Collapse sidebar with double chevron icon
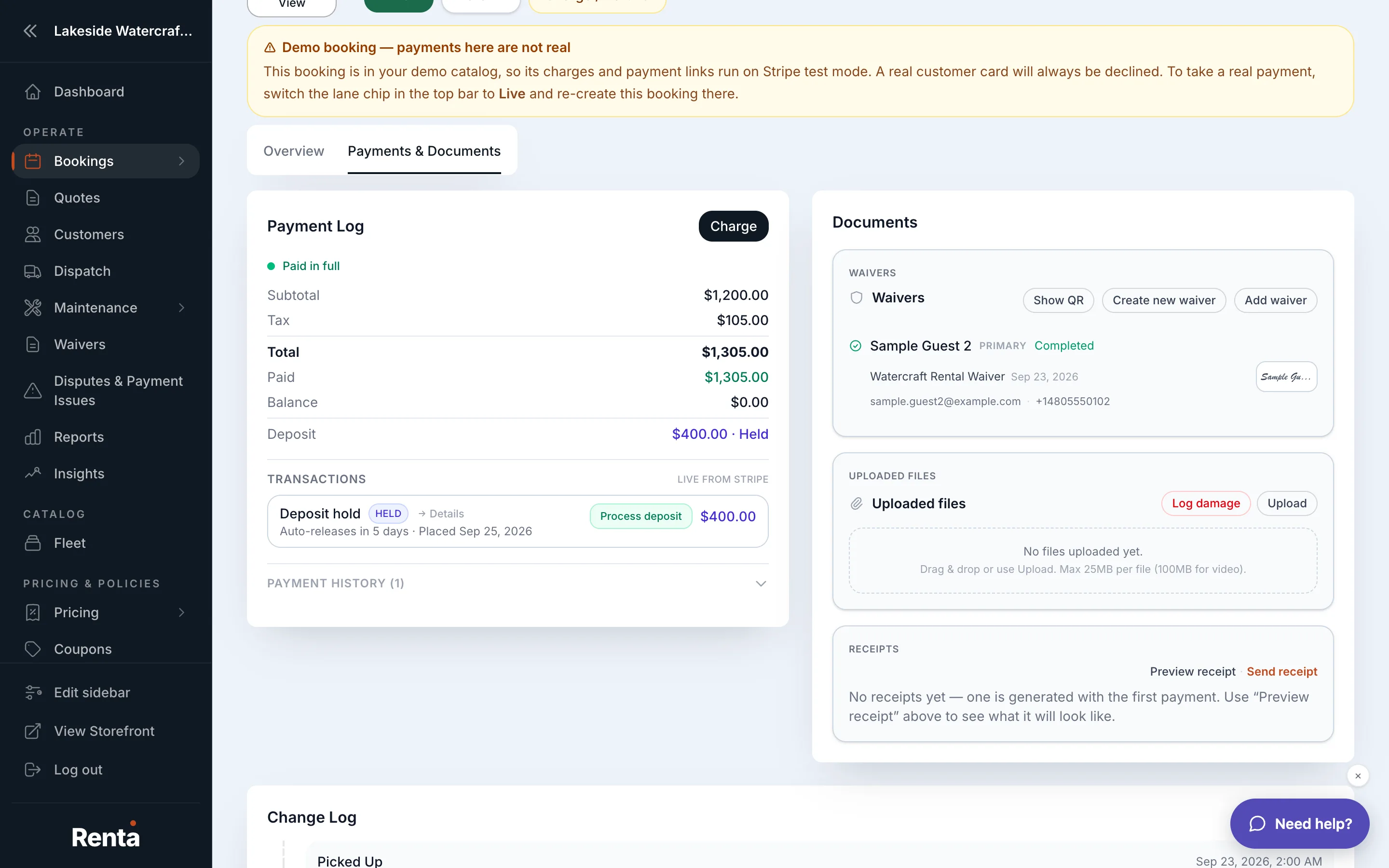Screen dimensions: 1389x868 [30, 31]
